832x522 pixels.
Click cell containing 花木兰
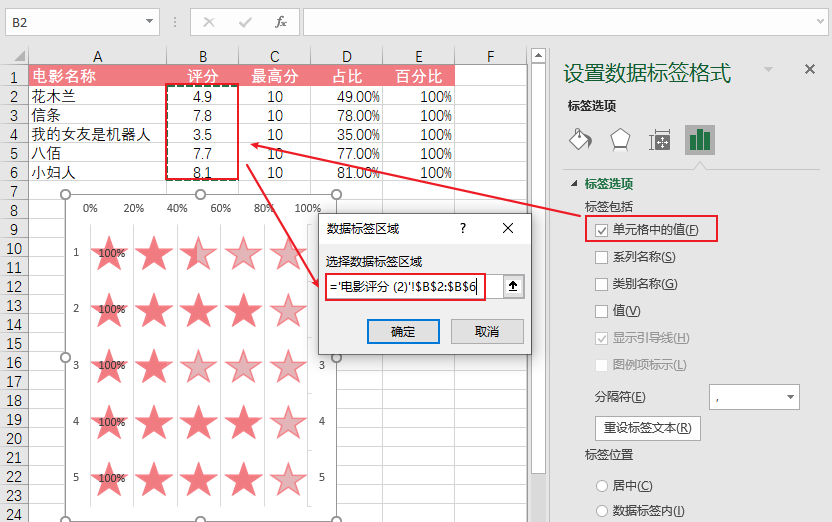click(98, 96)
